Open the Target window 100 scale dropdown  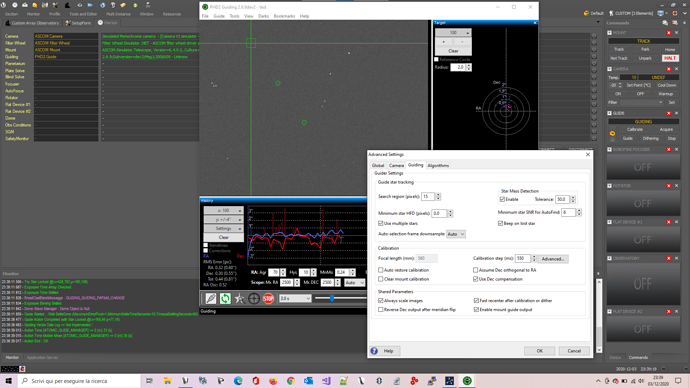[453, 33]
